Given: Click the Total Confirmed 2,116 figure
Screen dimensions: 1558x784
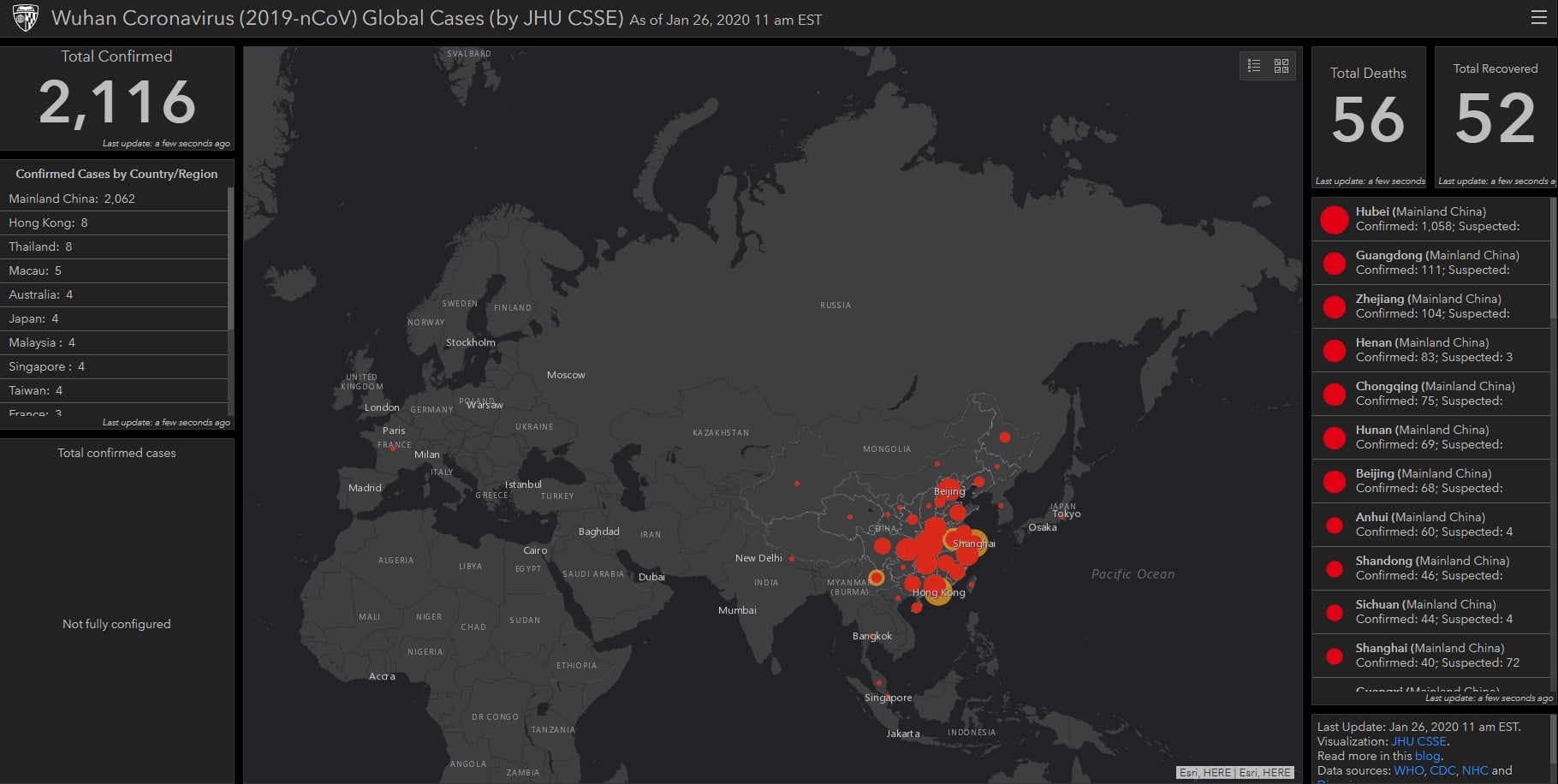Looking at the screenshot, I should coord(117,102).
